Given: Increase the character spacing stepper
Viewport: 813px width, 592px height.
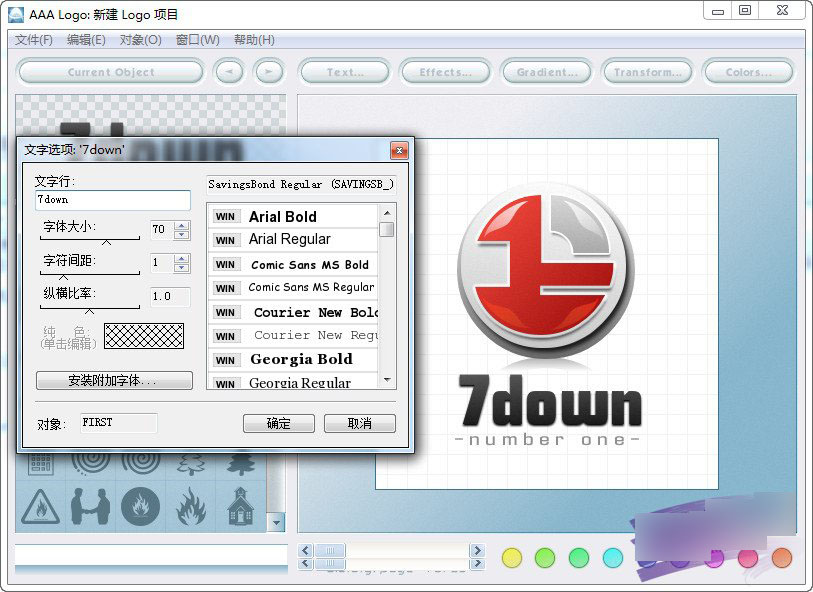Looking at the screenshot, I should (181, 259).
